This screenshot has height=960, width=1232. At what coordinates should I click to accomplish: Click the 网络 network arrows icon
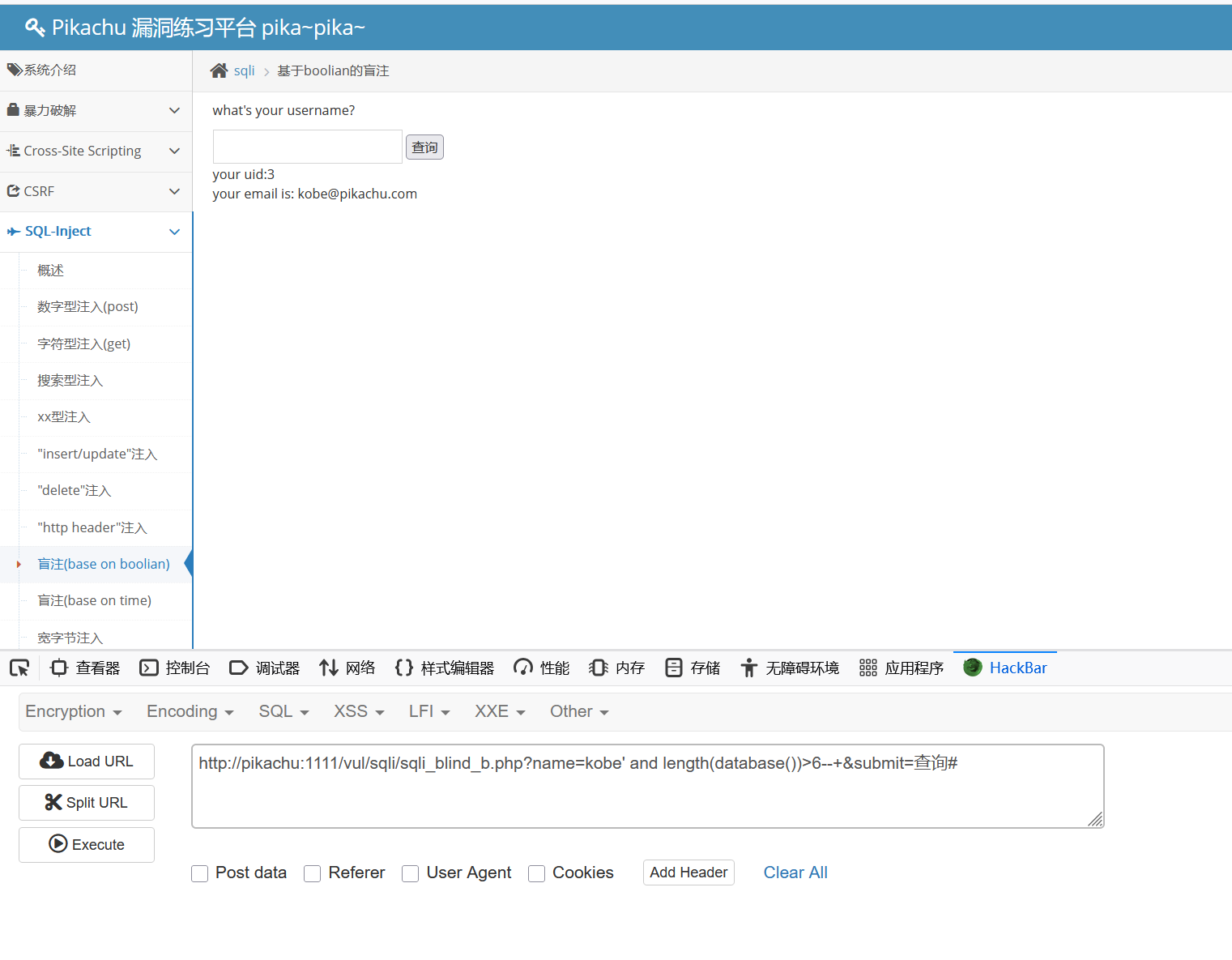[328, 668]
